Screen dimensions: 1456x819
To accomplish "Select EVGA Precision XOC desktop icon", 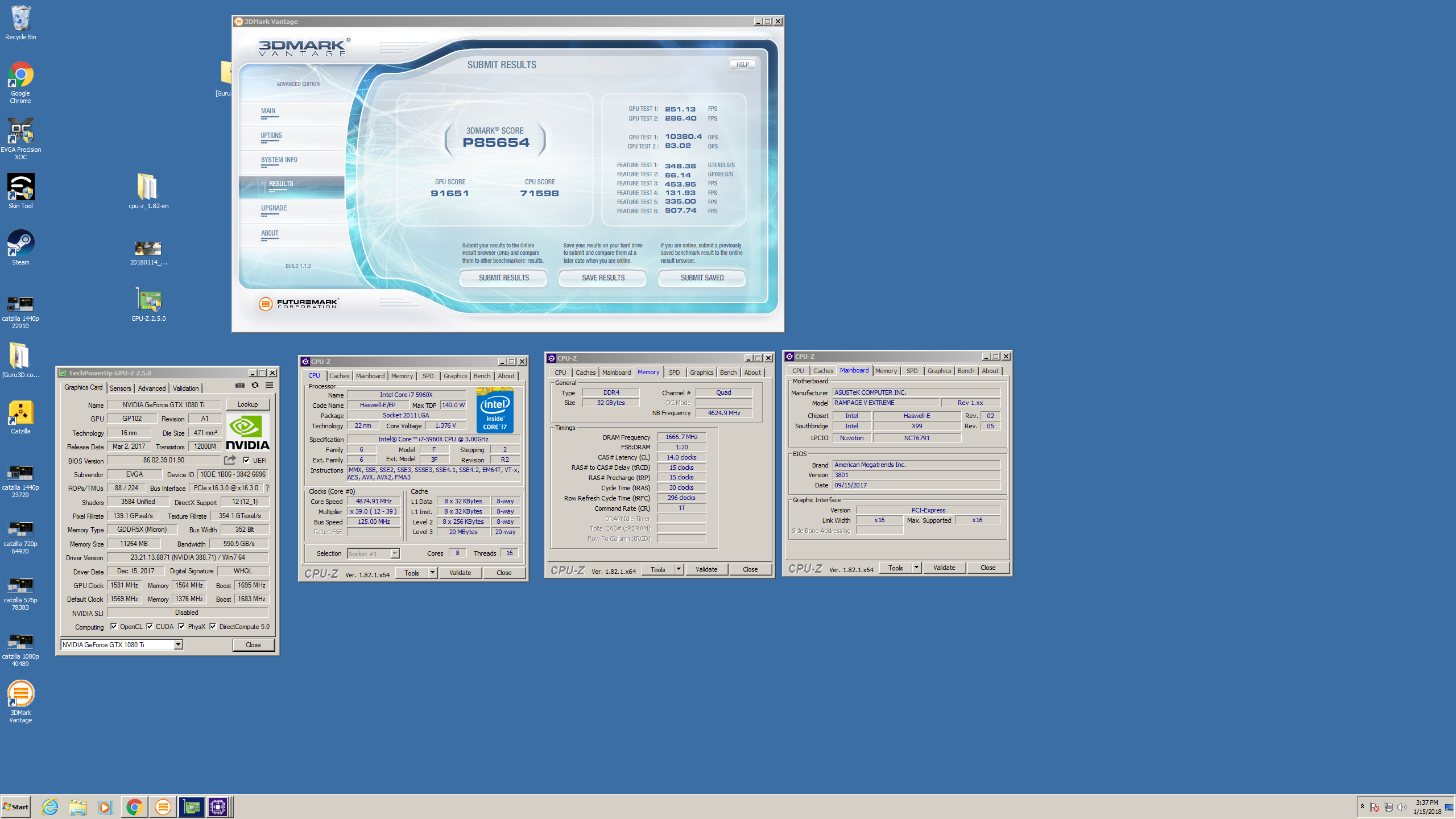I will click(20, 138).
